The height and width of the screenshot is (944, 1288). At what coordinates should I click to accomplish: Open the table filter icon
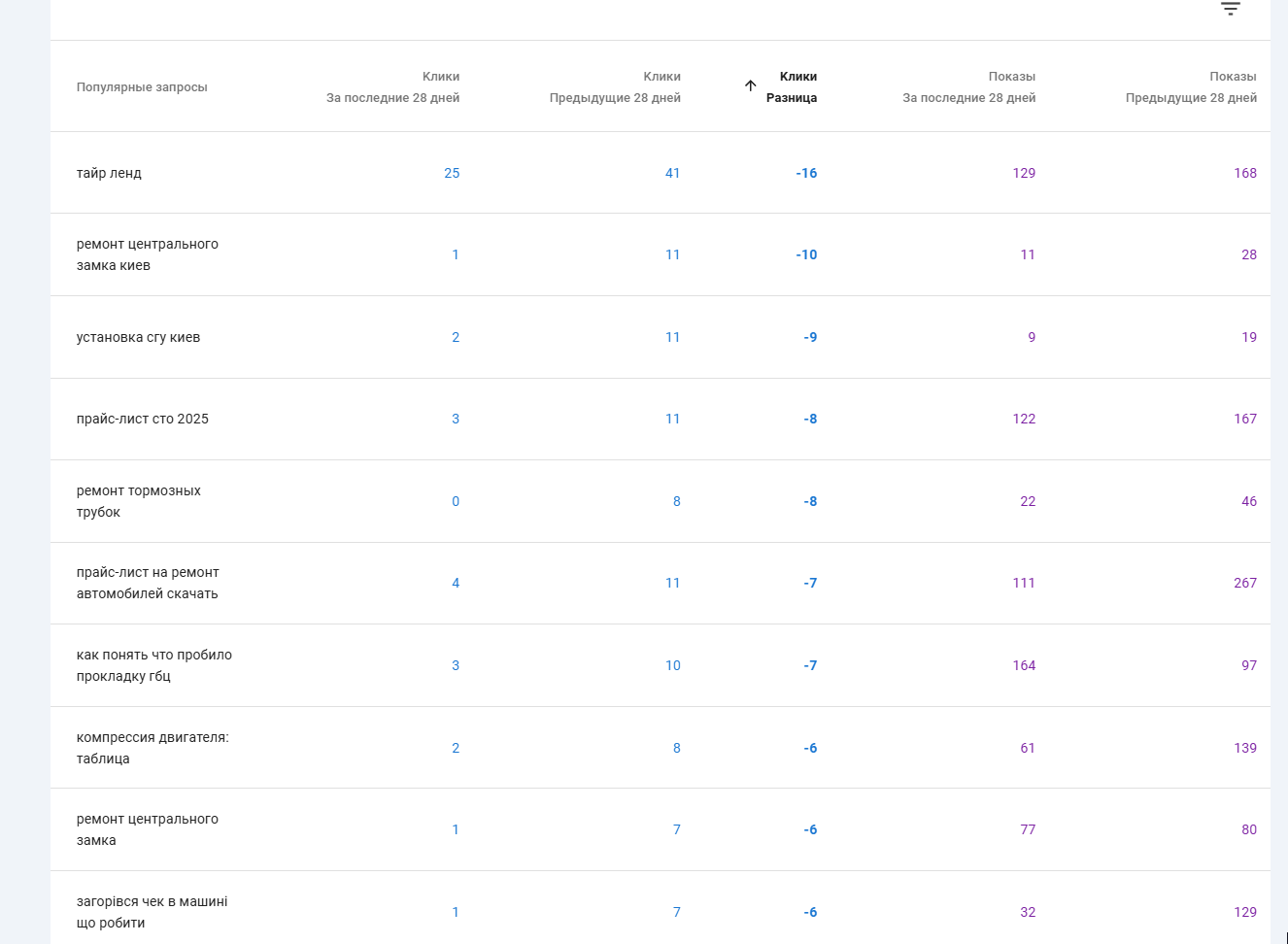(1230, 9)
